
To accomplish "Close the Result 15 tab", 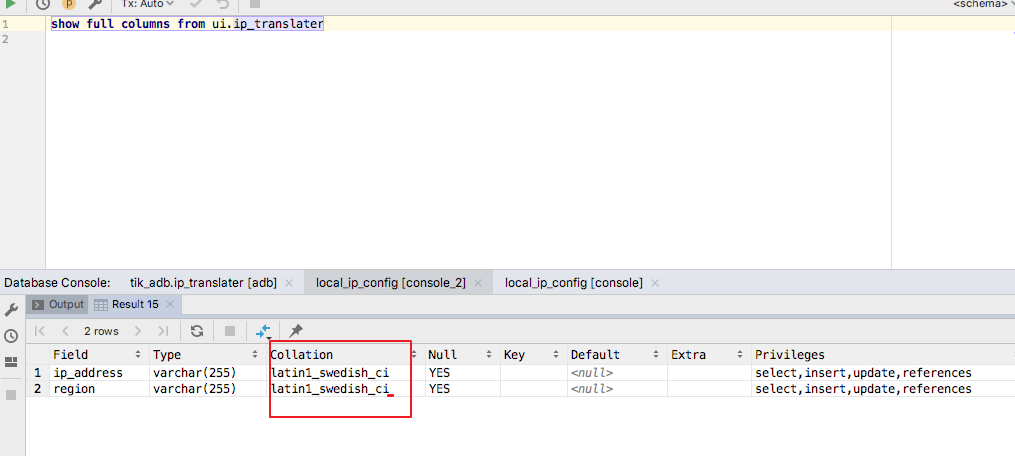I will click(170, 304).
